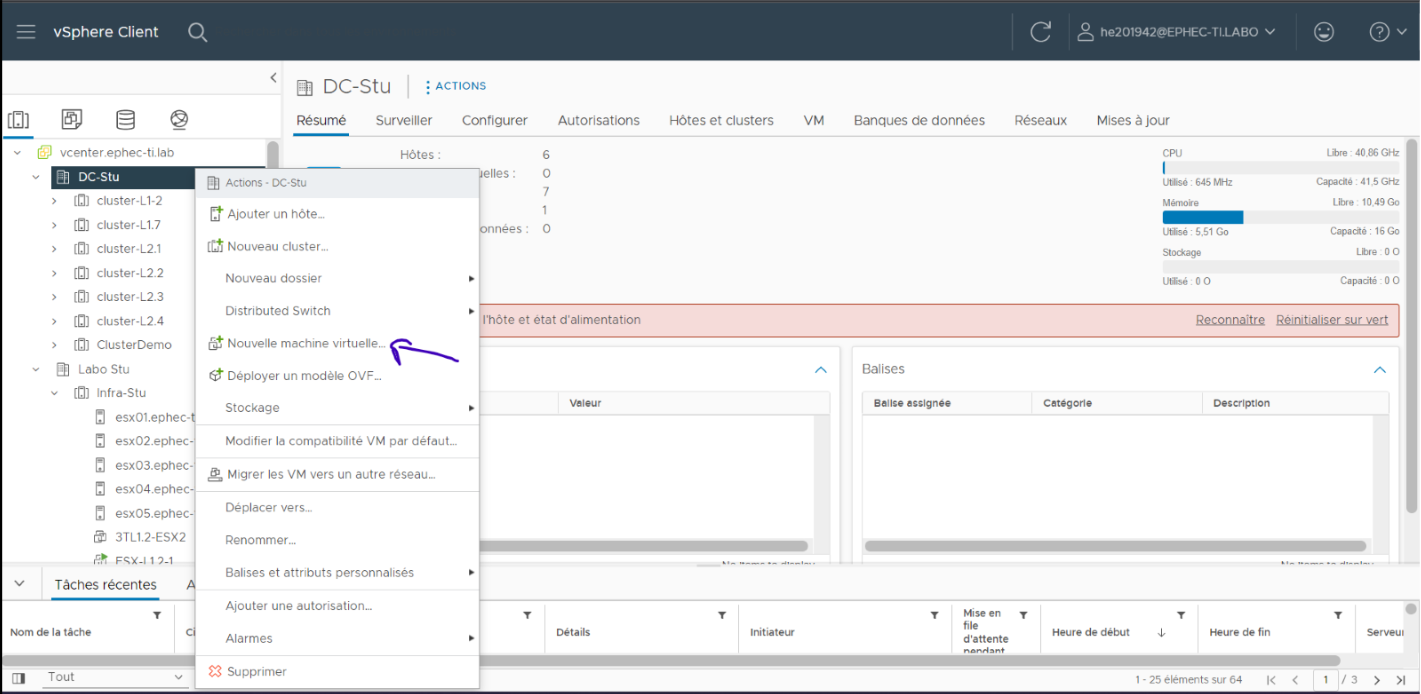
Task: Choose Renommer from context menu
Action: coord(337,540)
